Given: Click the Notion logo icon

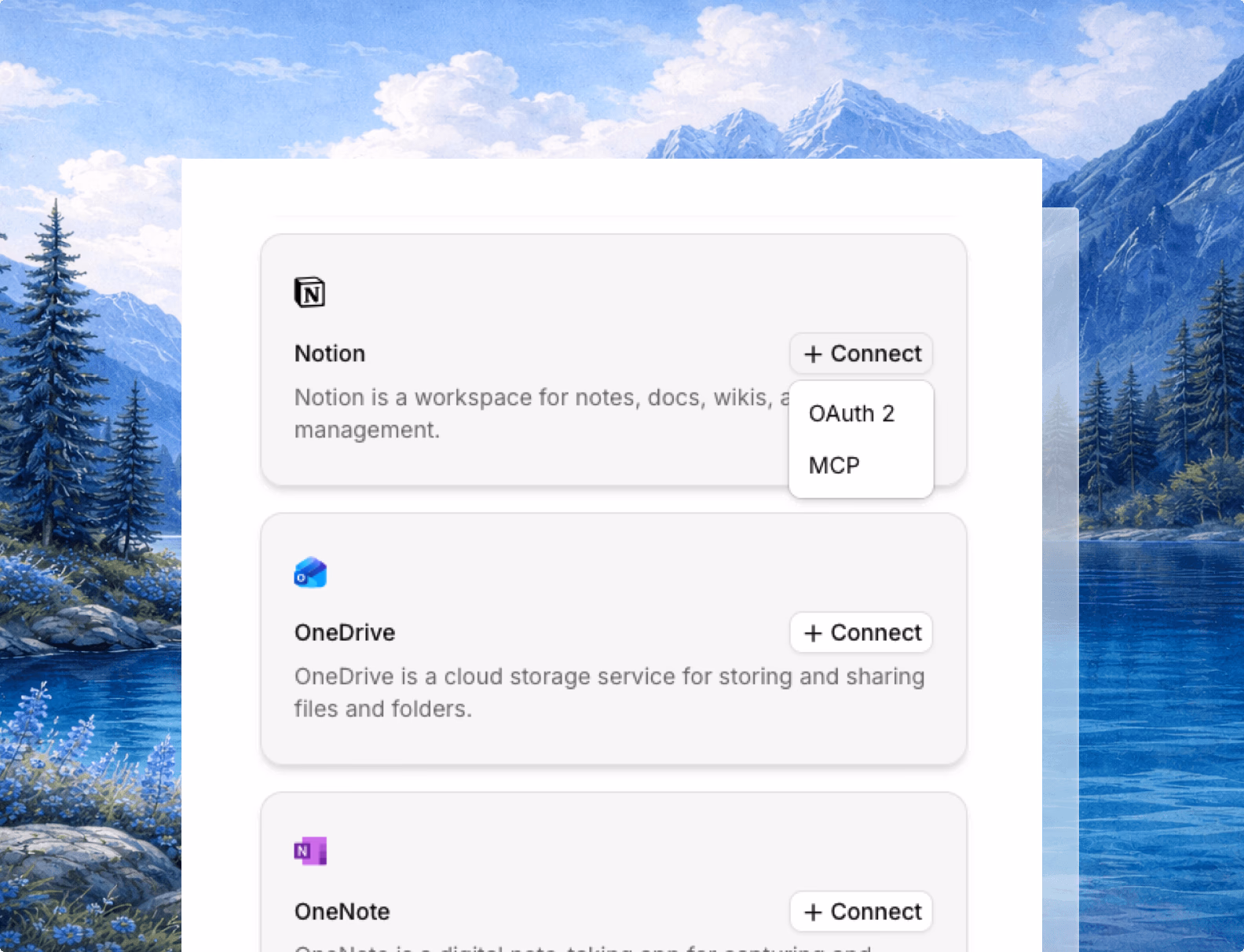Looking at the screenshot, I should pyautogui.click(x=309, y=292).
